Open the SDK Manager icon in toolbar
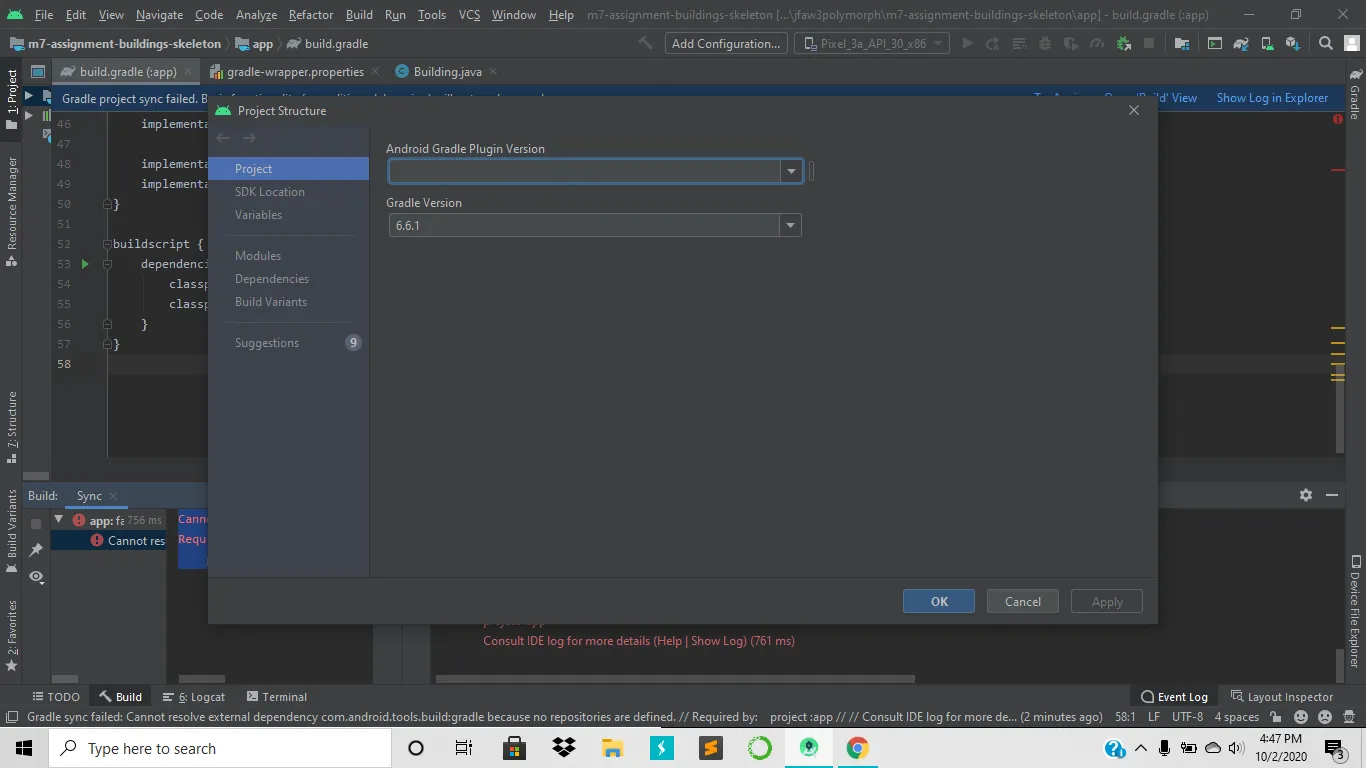Screen dimensions: 1366x768 tap(1293, 44)
